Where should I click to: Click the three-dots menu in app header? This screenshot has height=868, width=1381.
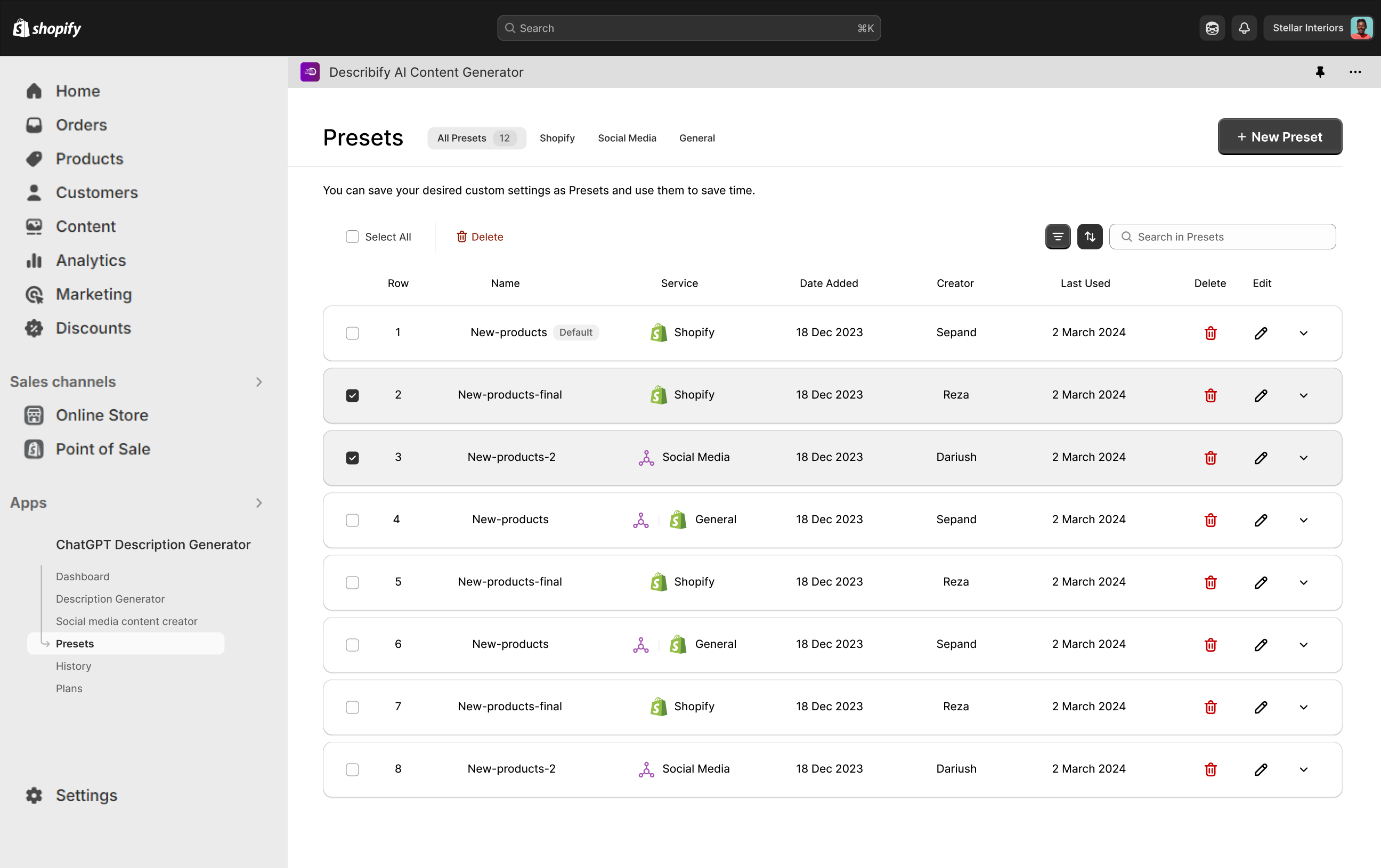tap(1354, 72)
